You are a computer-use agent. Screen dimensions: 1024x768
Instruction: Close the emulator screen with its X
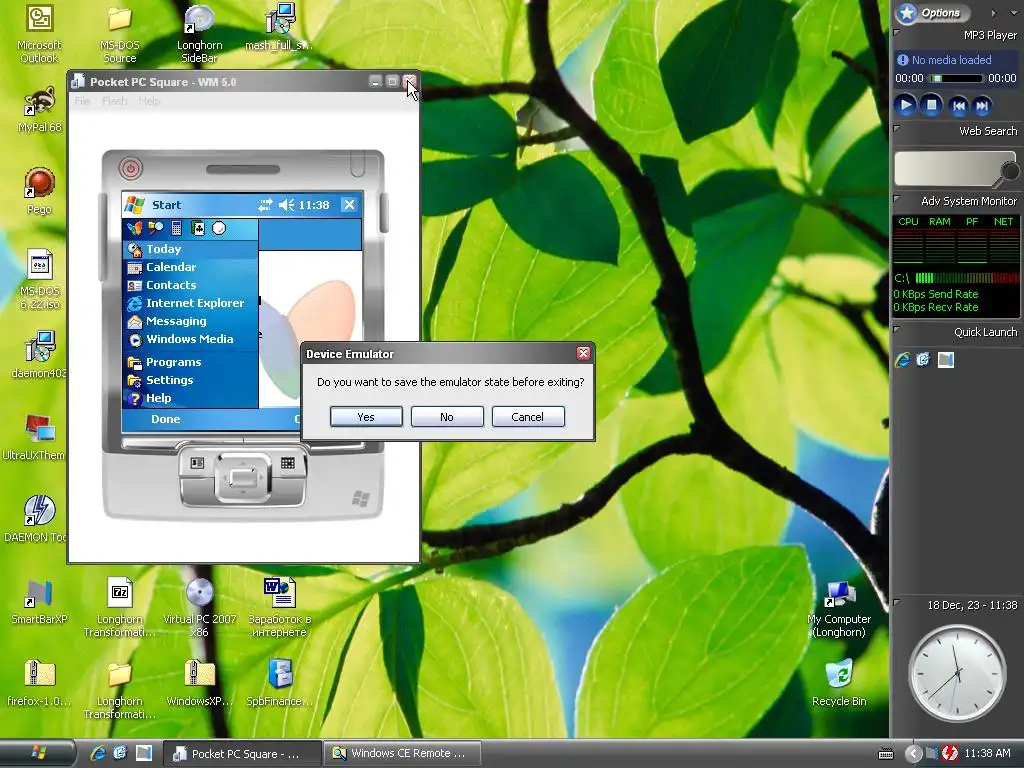pos(349,205)
